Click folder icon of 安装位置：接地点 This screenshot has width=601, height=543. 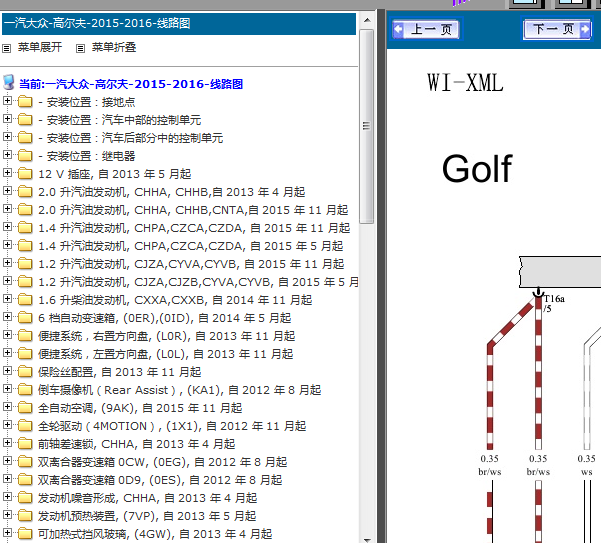[25, 102]
